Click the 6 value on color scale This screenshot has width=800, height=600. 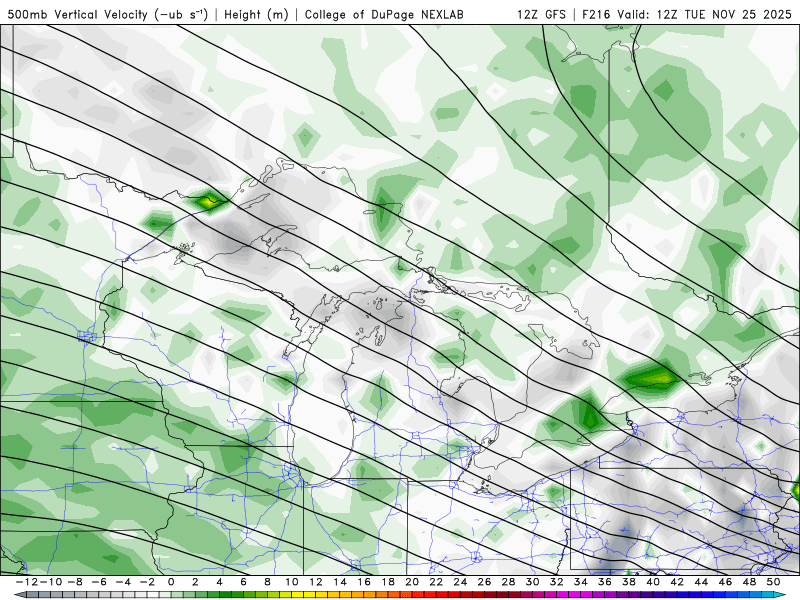243,582
